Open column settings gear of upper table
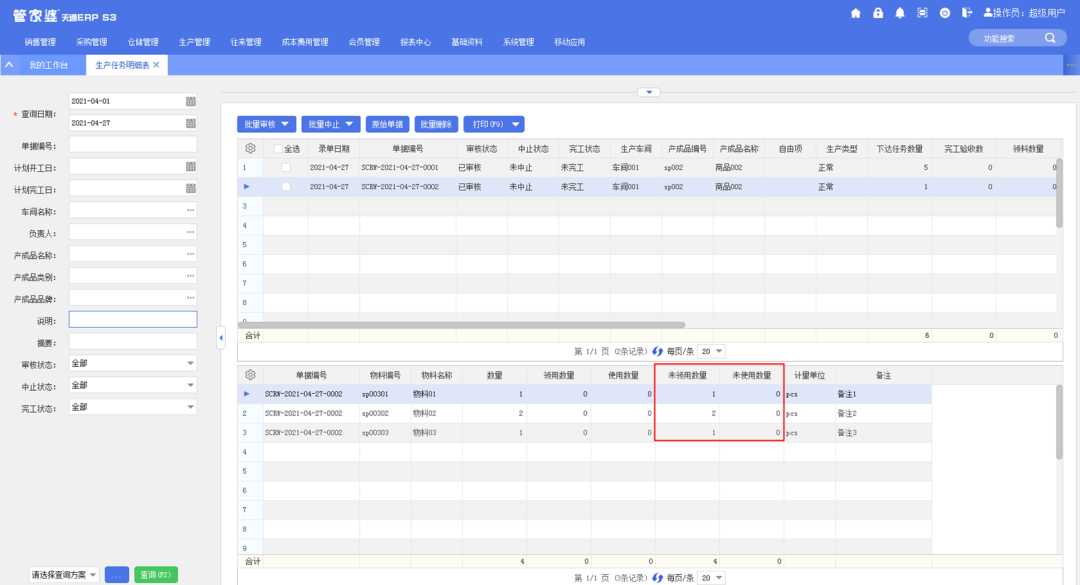This screenshot has height=585, width=1080. pos(250,148)
